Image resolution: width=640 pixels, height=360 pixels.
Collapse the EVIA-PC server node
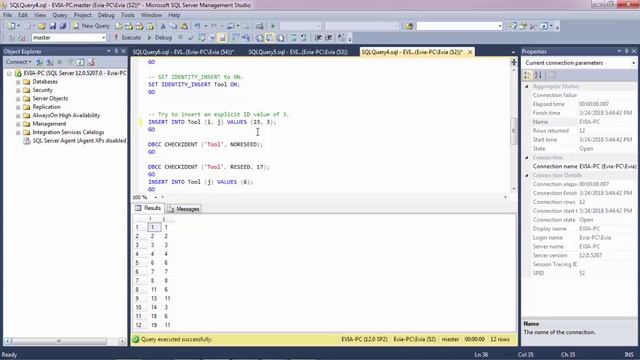point(9,73)
